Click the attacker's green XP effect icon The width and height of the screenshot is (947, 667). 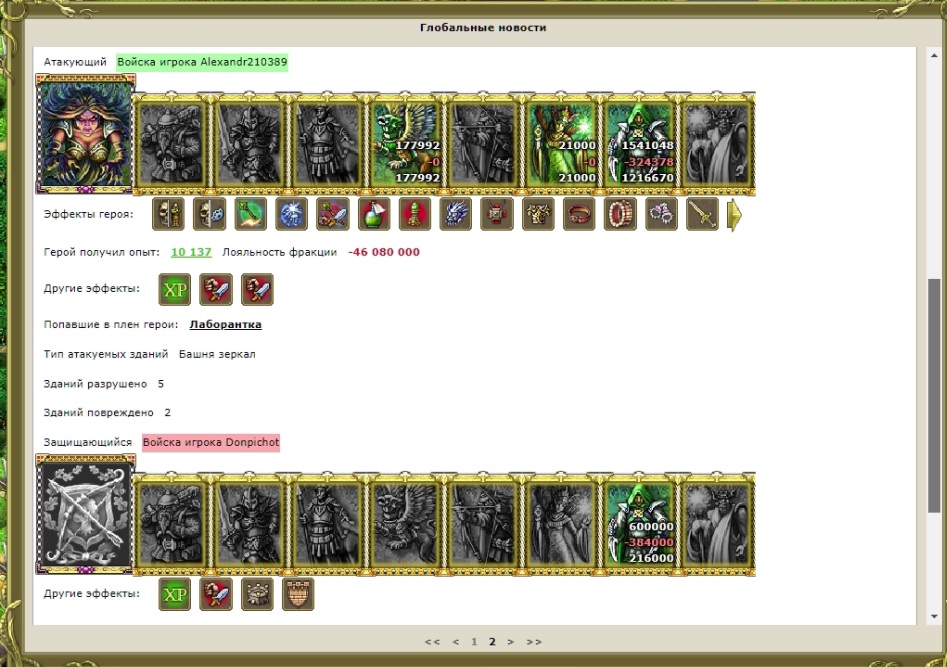(175, 289)
